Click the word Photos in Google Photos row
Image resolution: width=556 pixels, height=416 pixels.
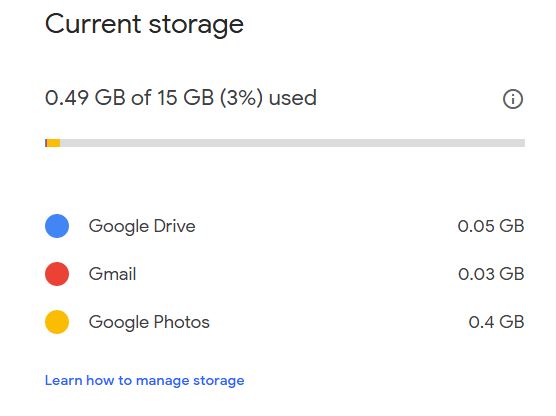(182, 322)
